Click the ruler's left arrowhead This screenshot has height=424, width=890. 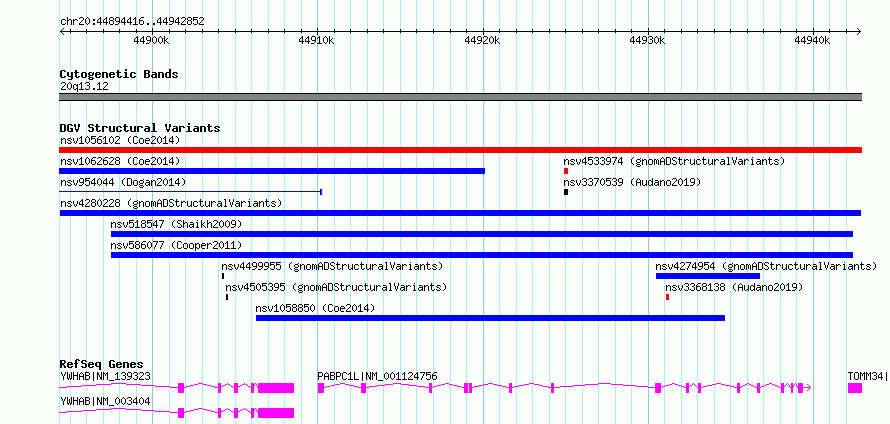pyautogui.click(x=62, y=31)
